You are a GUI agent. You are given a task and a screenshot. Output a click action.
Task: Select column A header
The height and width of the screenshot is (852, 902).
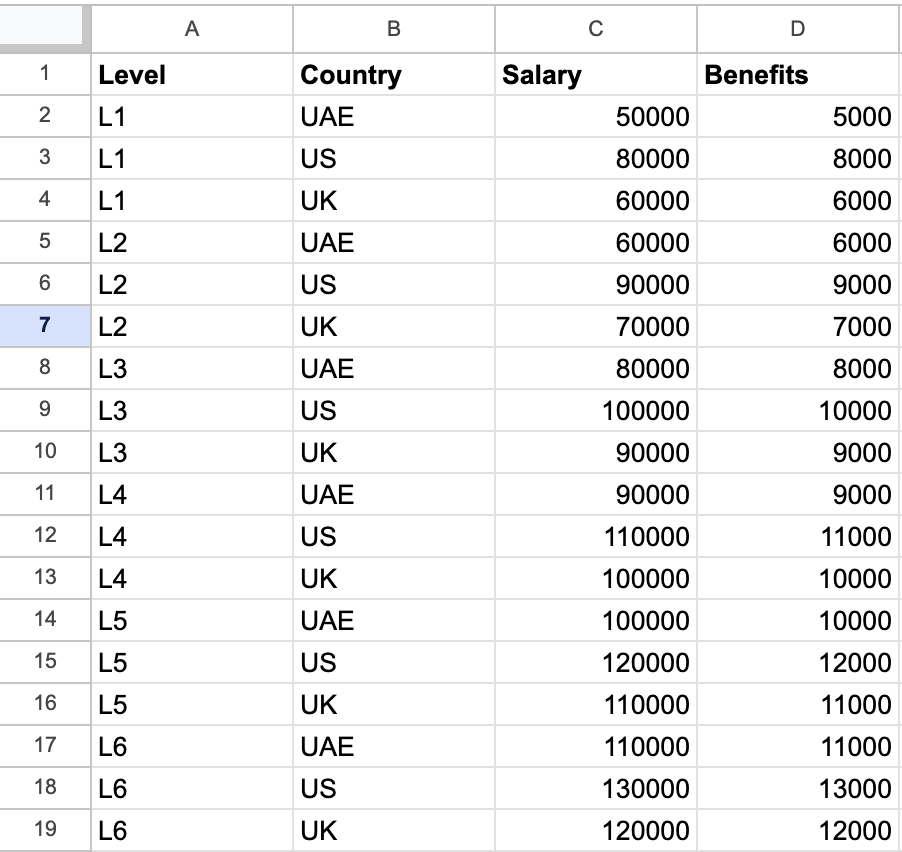point(192,28)
